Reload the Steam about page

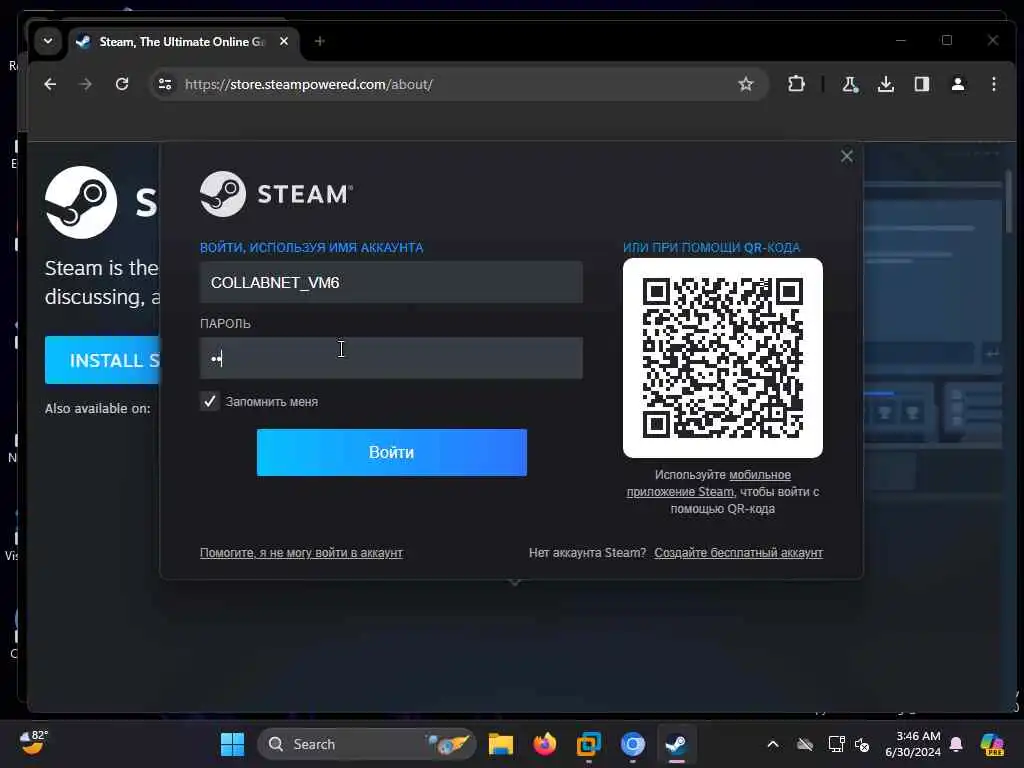click(x=122, y=84)
